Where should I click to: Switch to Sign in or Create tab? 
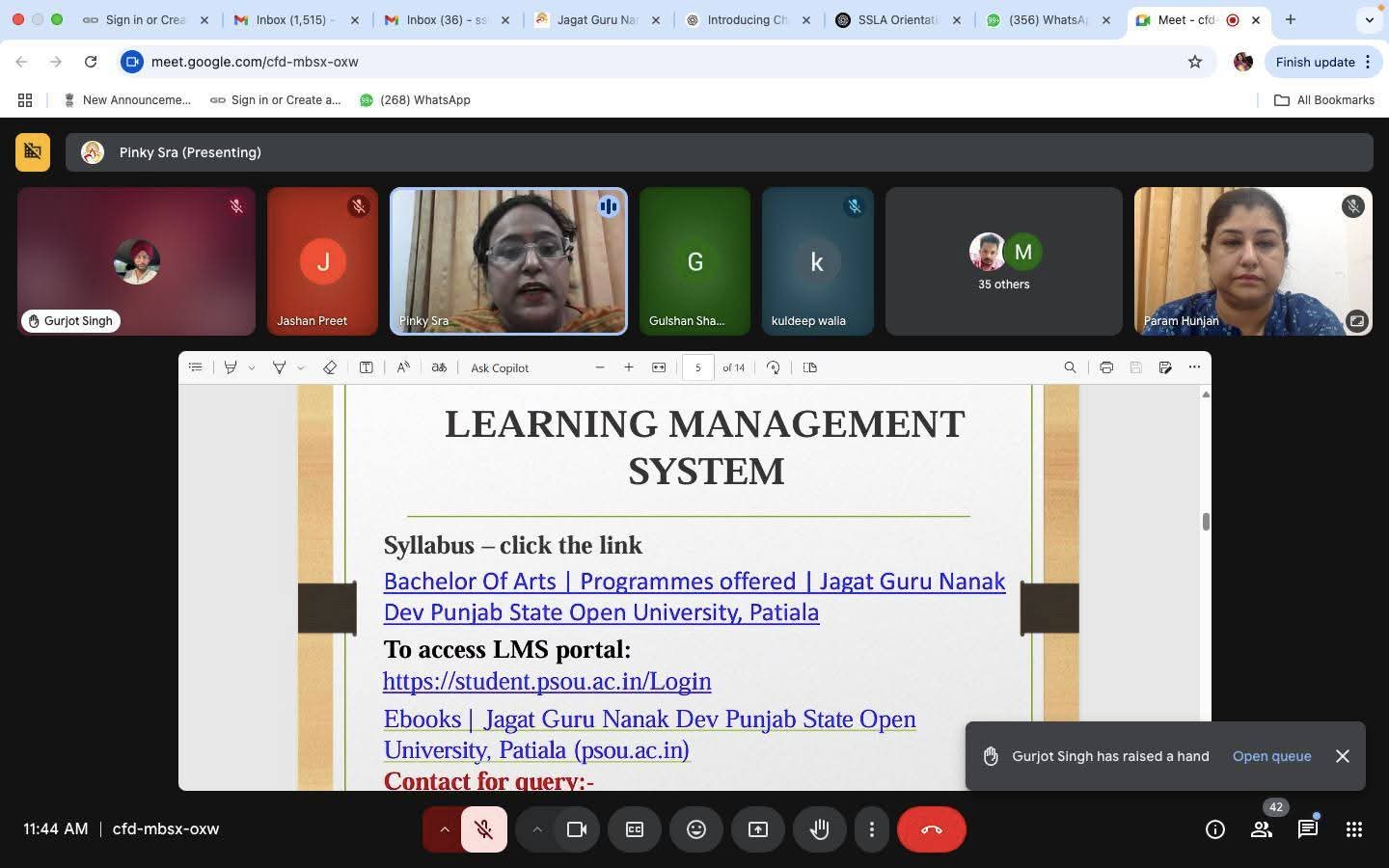[145, 19]
